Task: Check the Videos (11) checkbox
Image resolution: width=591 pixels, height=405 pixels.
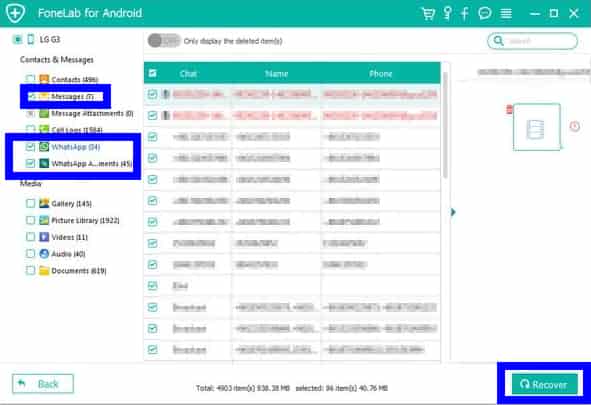Action: [x=31, y=237]
